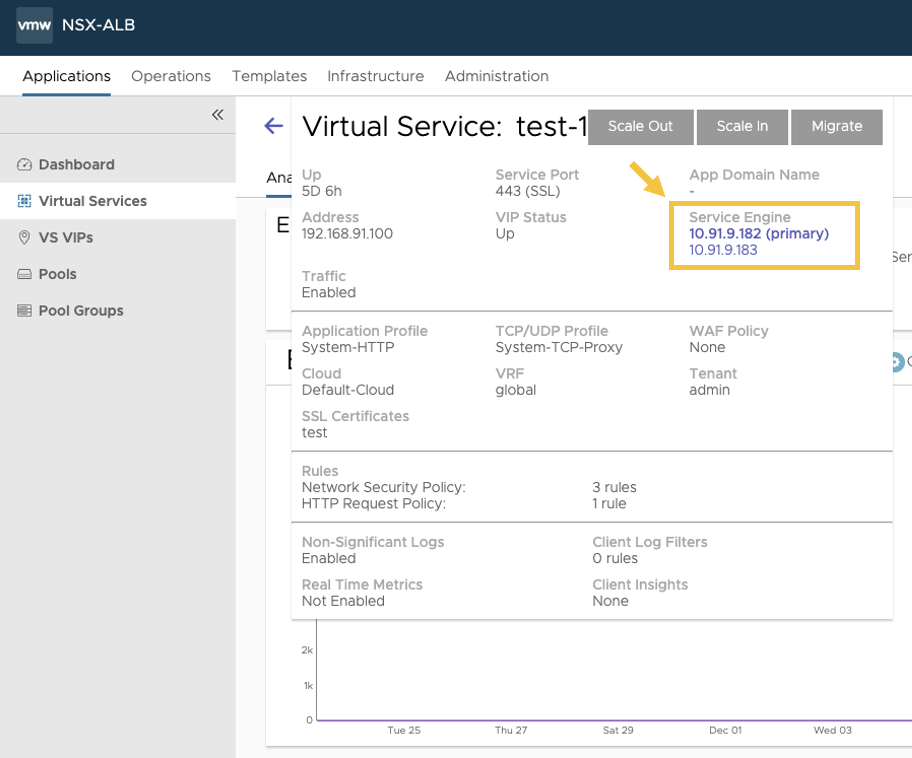Collapse the sidebar with double chevron

pos(217,115)
